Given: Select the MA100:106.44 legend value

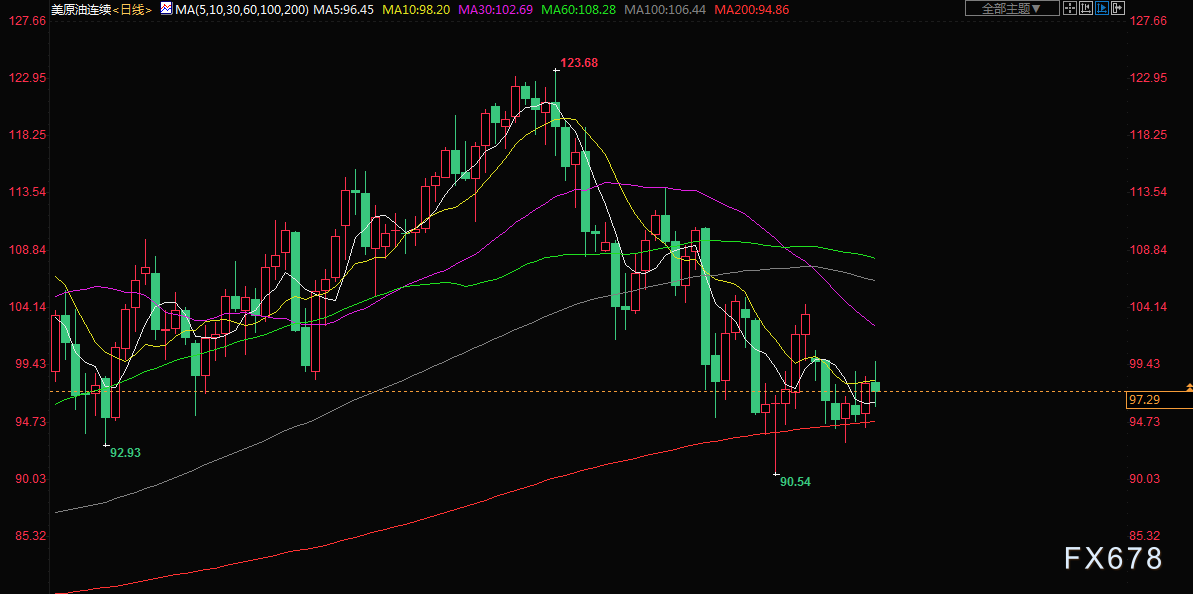Looking at the screenshot, I should point(664,9).
